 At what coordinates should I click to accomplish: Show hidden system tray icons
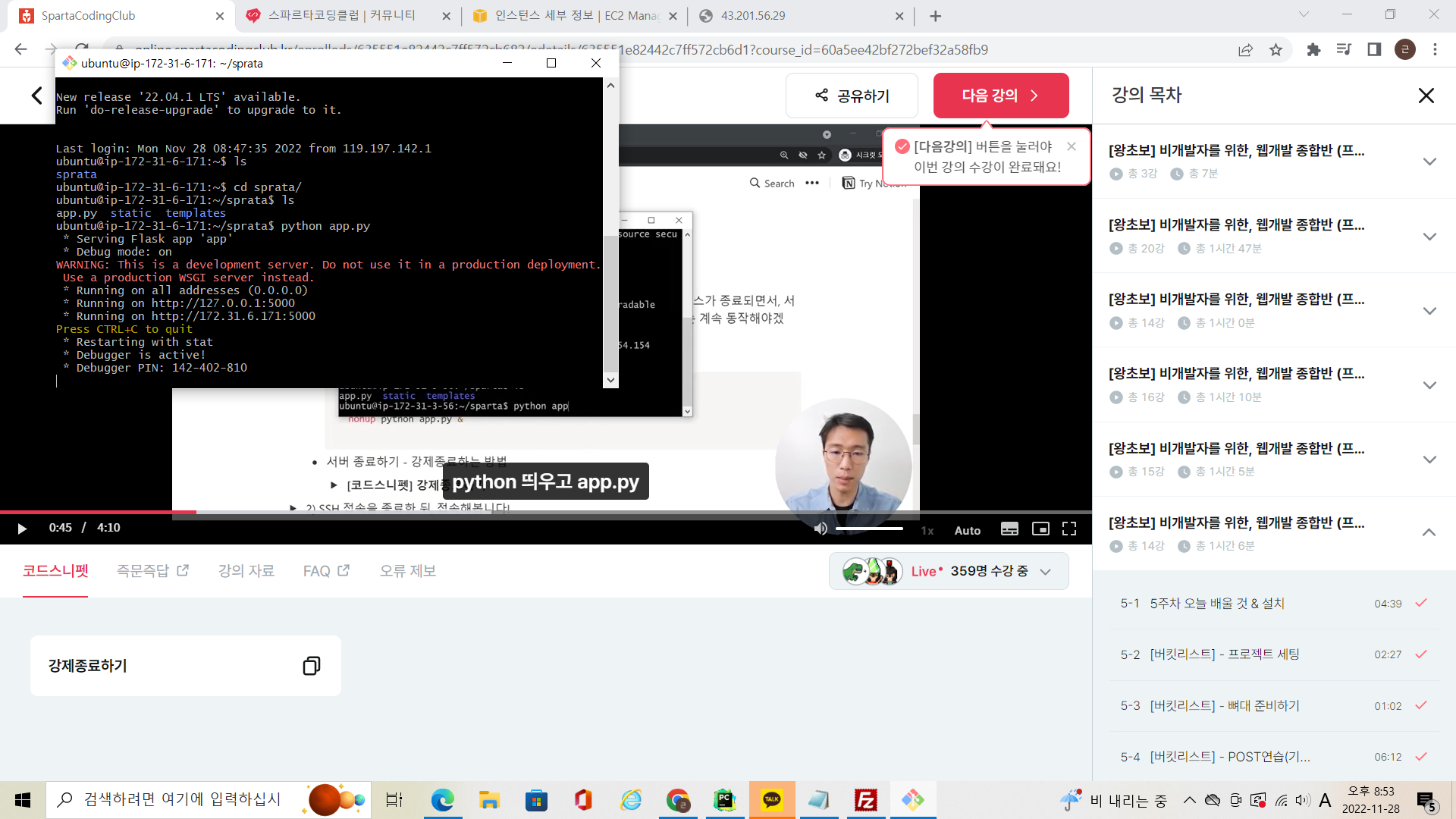pos(1189,800)
